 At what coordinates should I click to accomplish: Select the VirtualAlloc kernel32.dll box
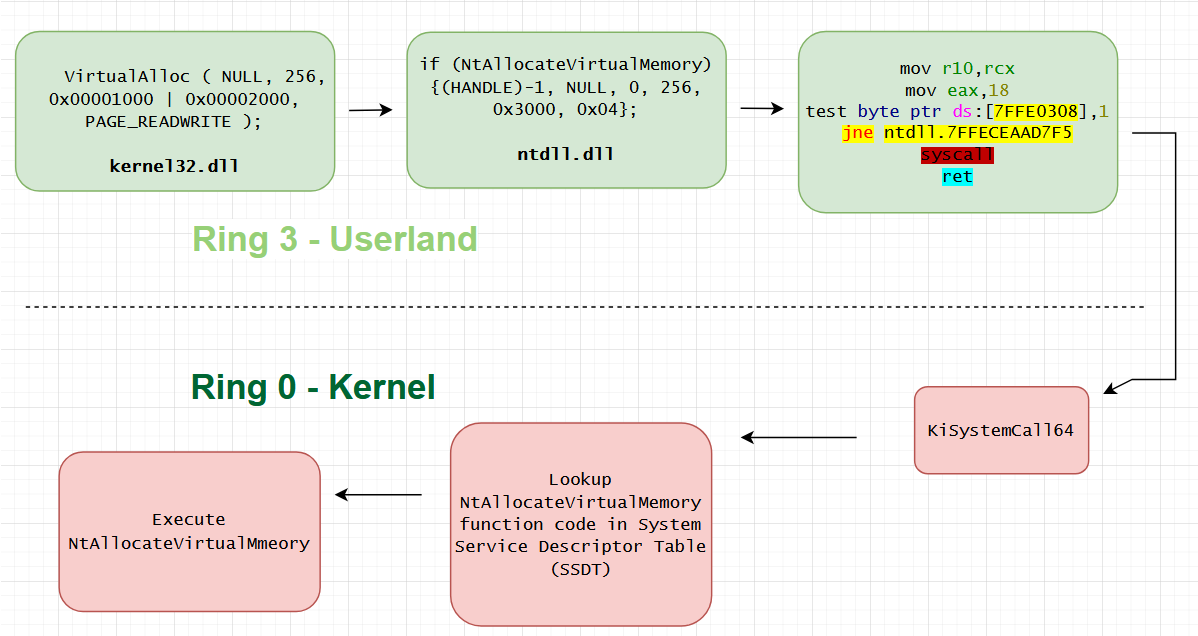[x=175, y=112]
